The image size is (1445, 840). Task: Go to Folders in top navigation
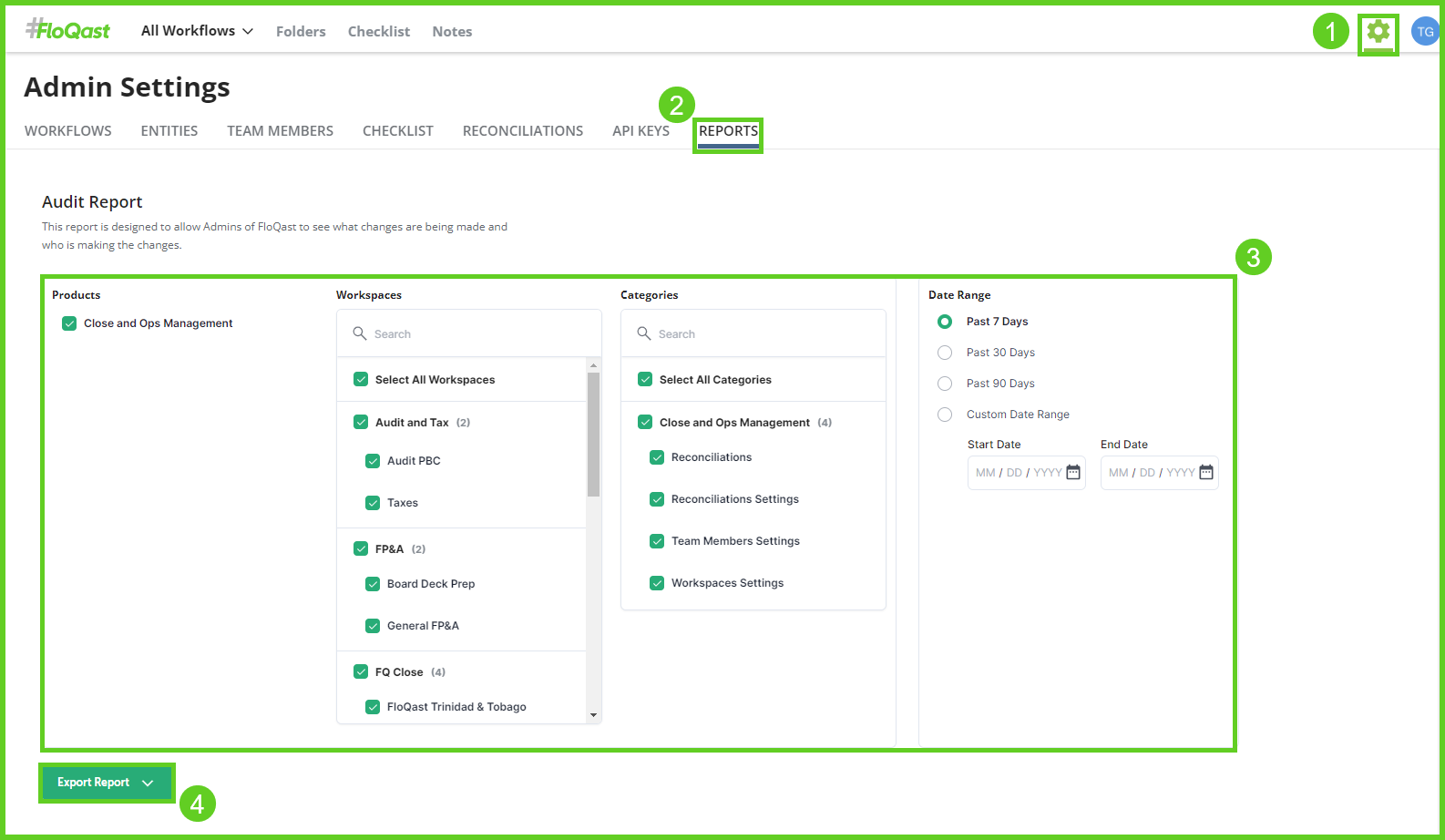(301, 31)
